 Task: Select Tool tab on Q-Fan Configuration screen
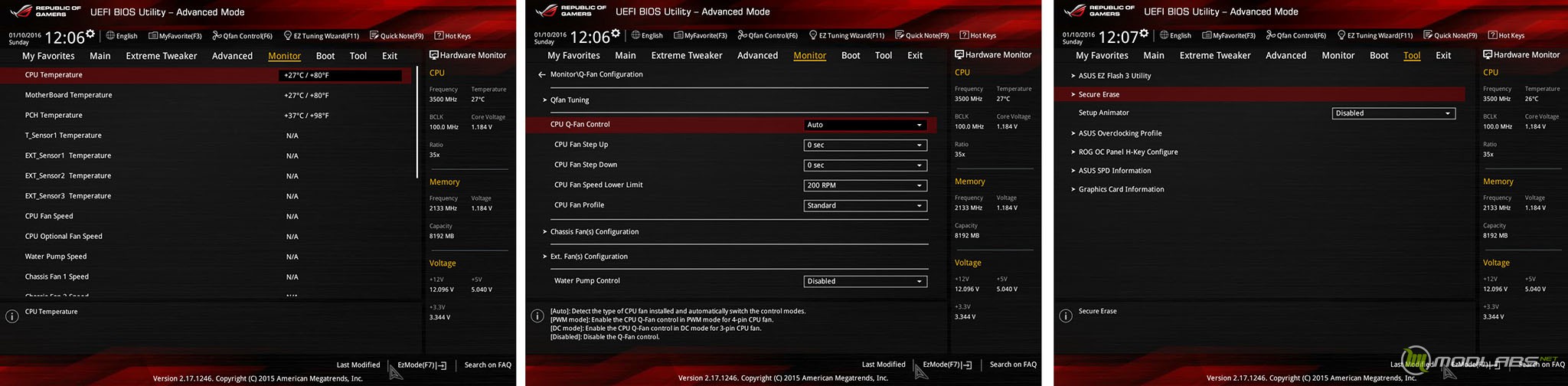tap(884, 55)
